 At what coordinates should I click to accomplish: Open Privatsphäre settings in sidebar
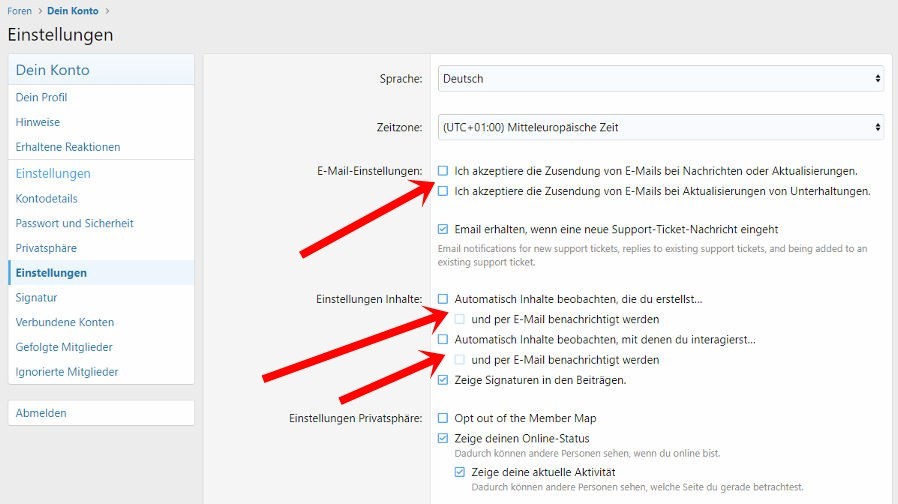click(101, 248)
